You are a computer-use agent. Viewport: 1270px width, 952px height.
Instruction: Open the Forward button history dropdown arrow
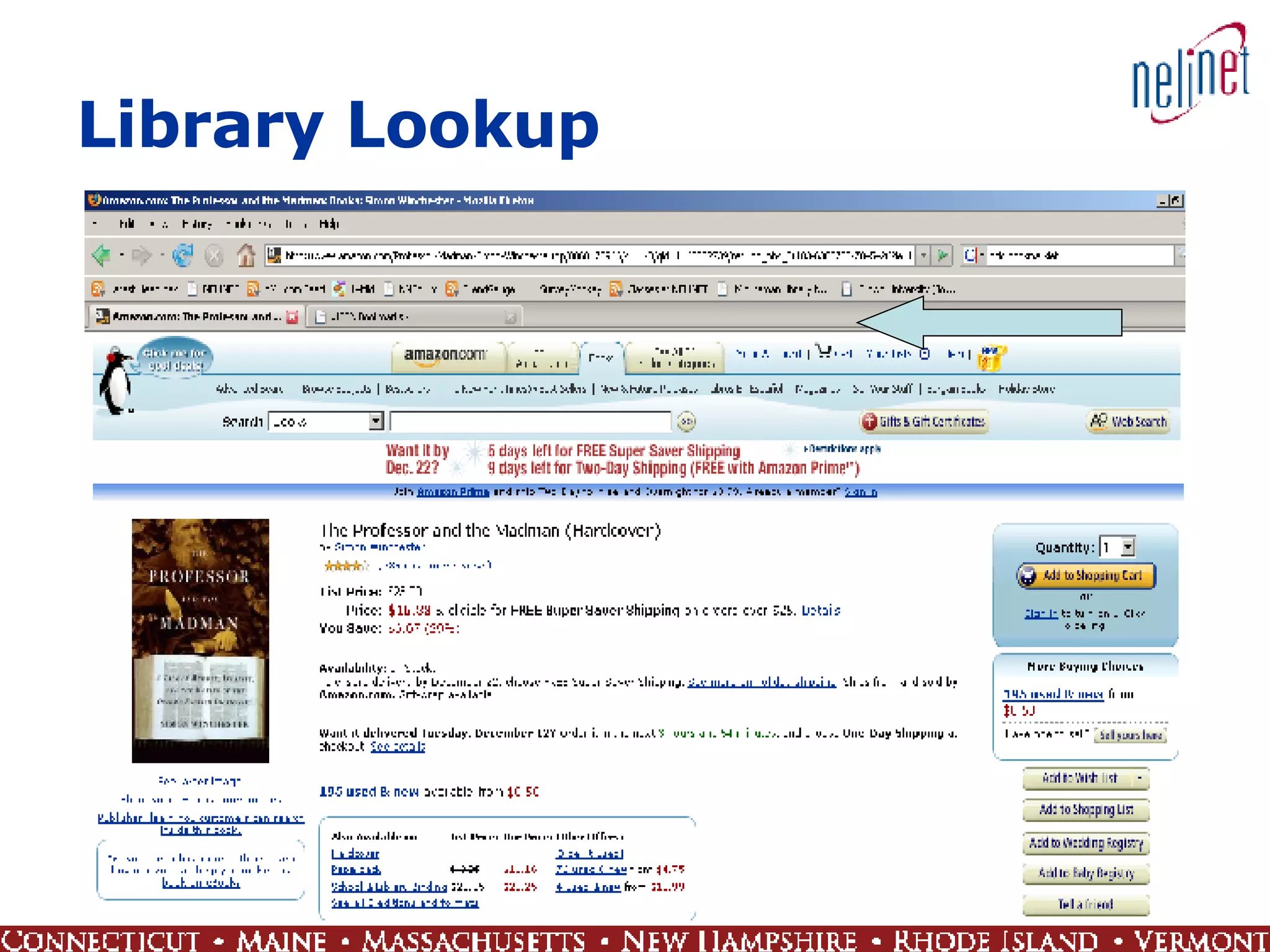coord(162,255)
